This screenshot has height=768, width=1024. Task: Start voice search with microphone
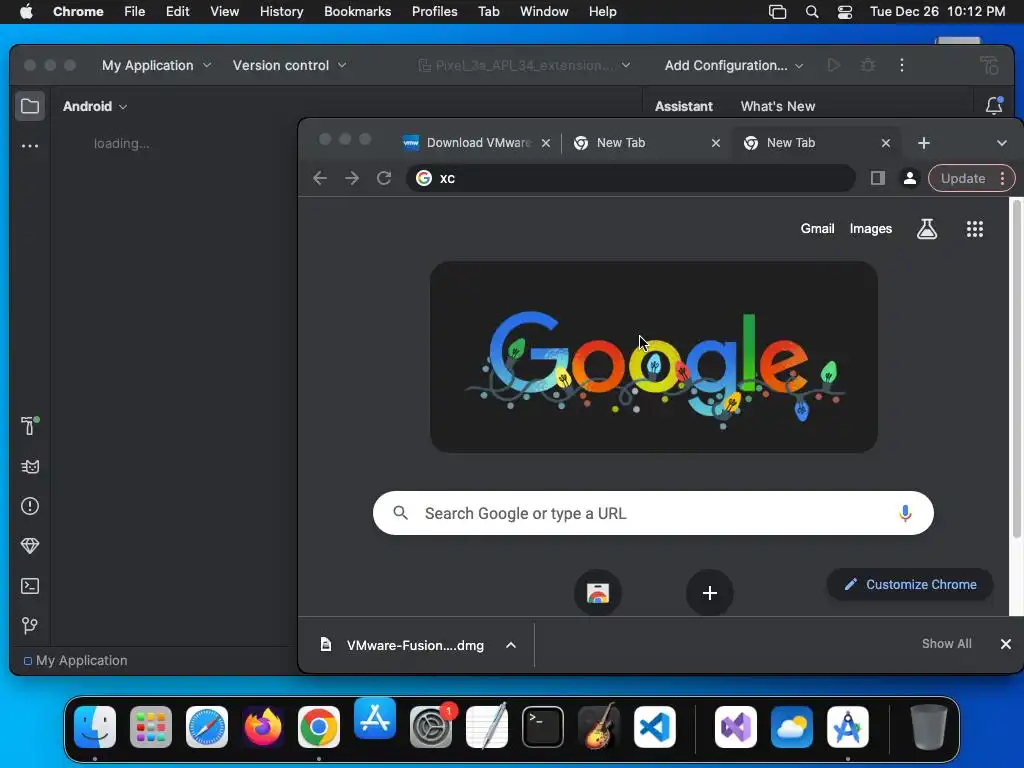(x=905, y=513)
